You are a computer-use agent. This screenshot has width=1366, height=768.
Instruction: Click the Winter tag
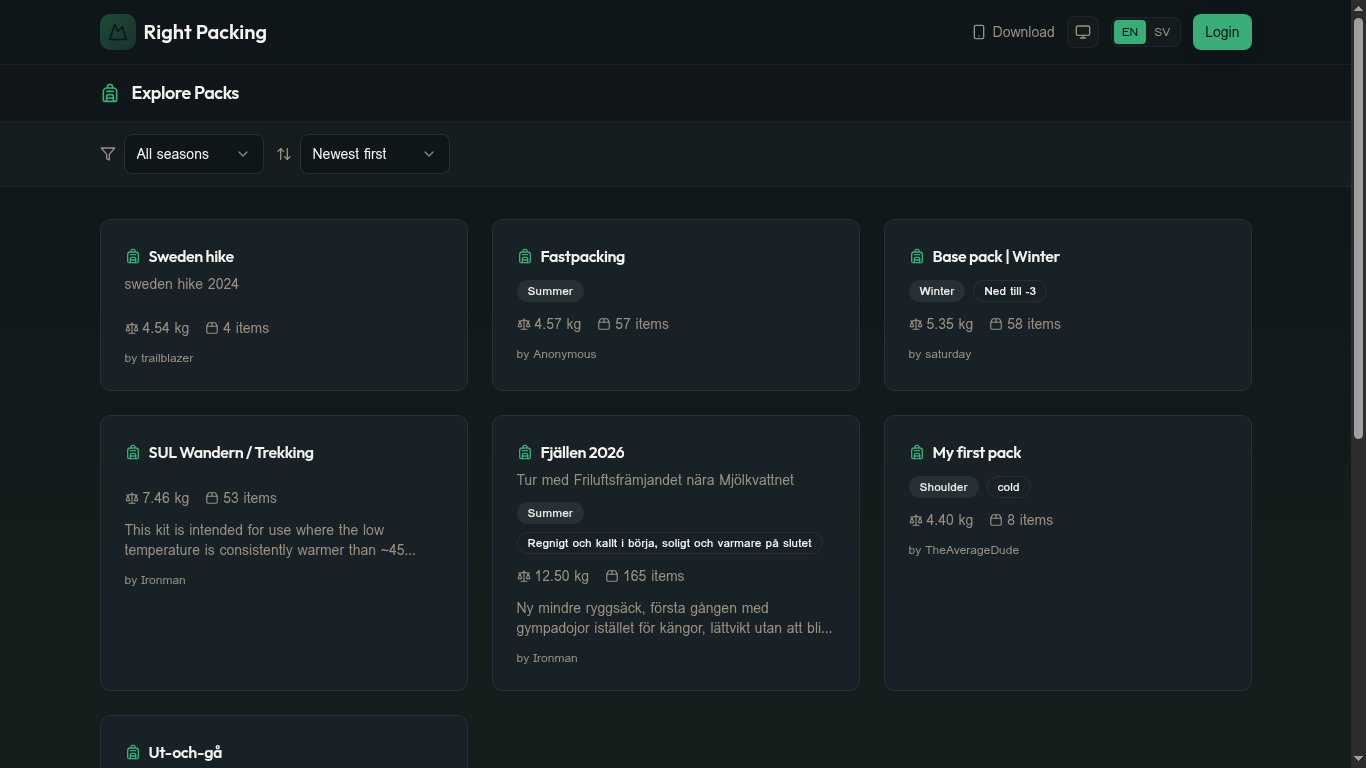(937, 291)
